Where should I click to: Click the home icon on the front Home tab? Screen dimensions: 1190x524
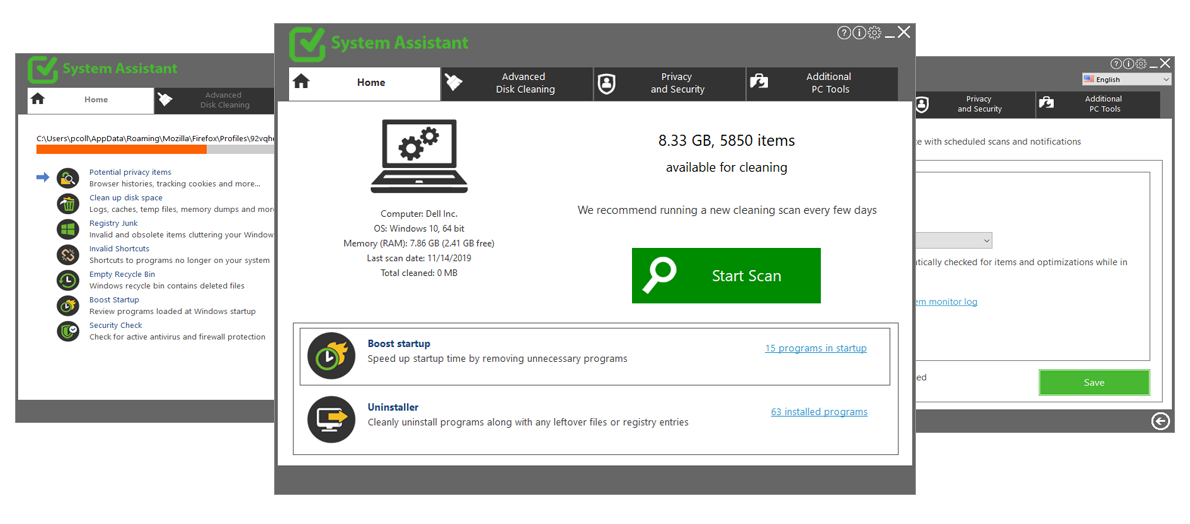pos(301,82)
